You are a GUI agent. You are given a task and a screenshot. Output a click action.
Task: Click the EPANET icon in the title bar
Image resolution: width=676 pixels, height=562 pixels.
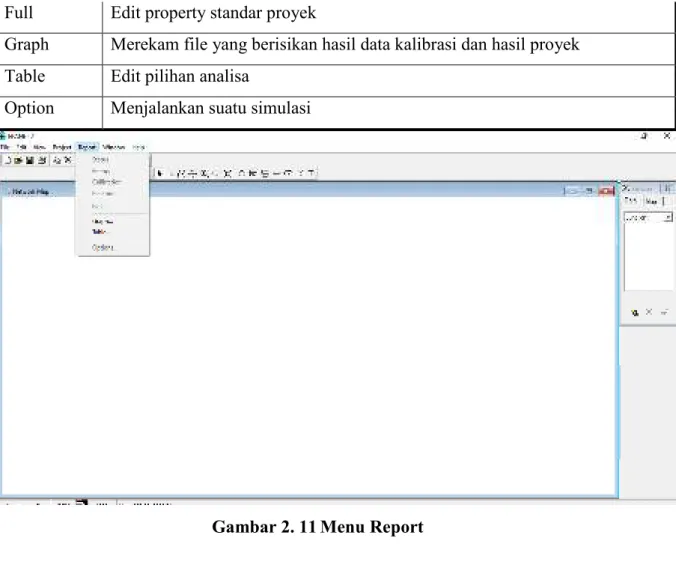(3, 136)
